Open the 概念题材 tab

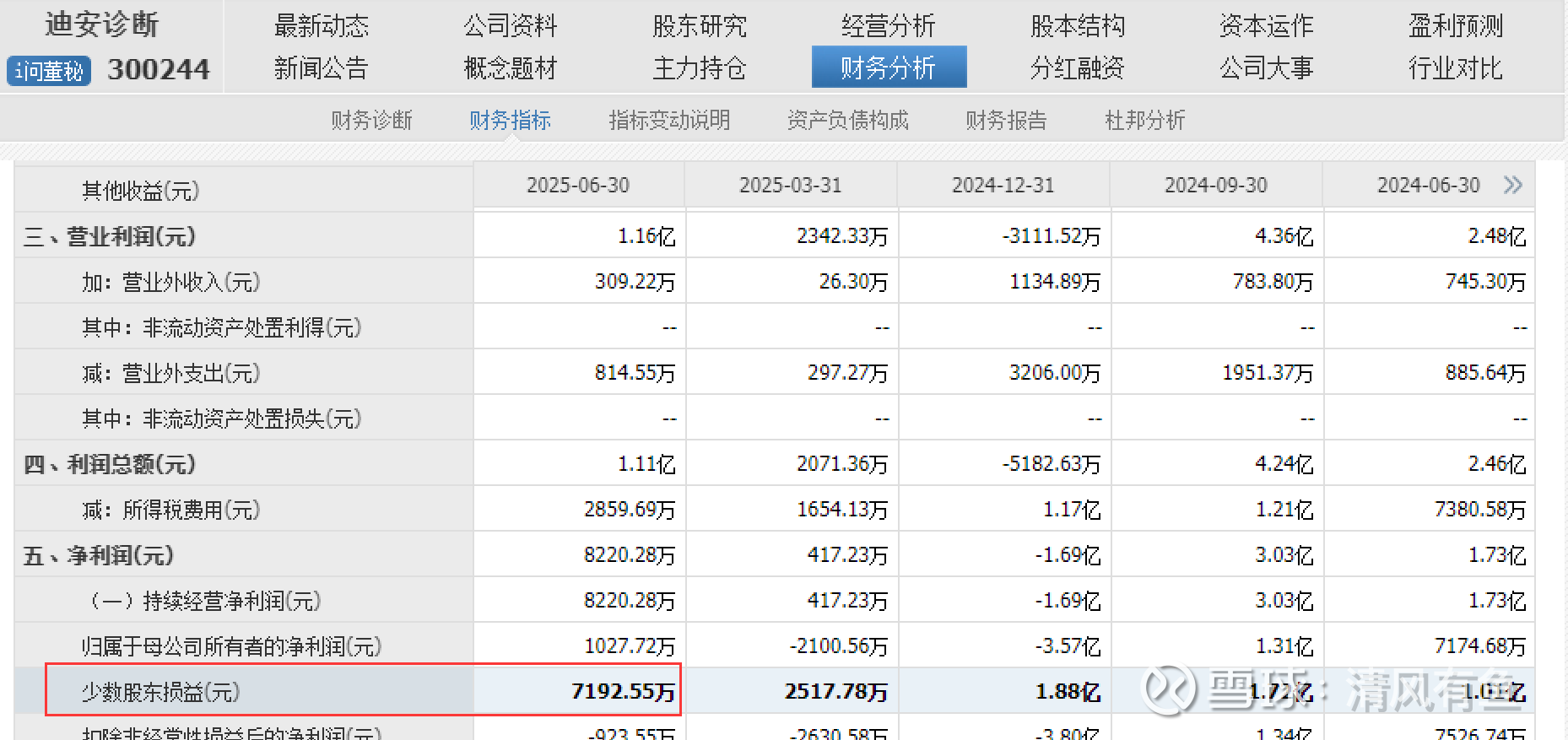tap(510, 68)
